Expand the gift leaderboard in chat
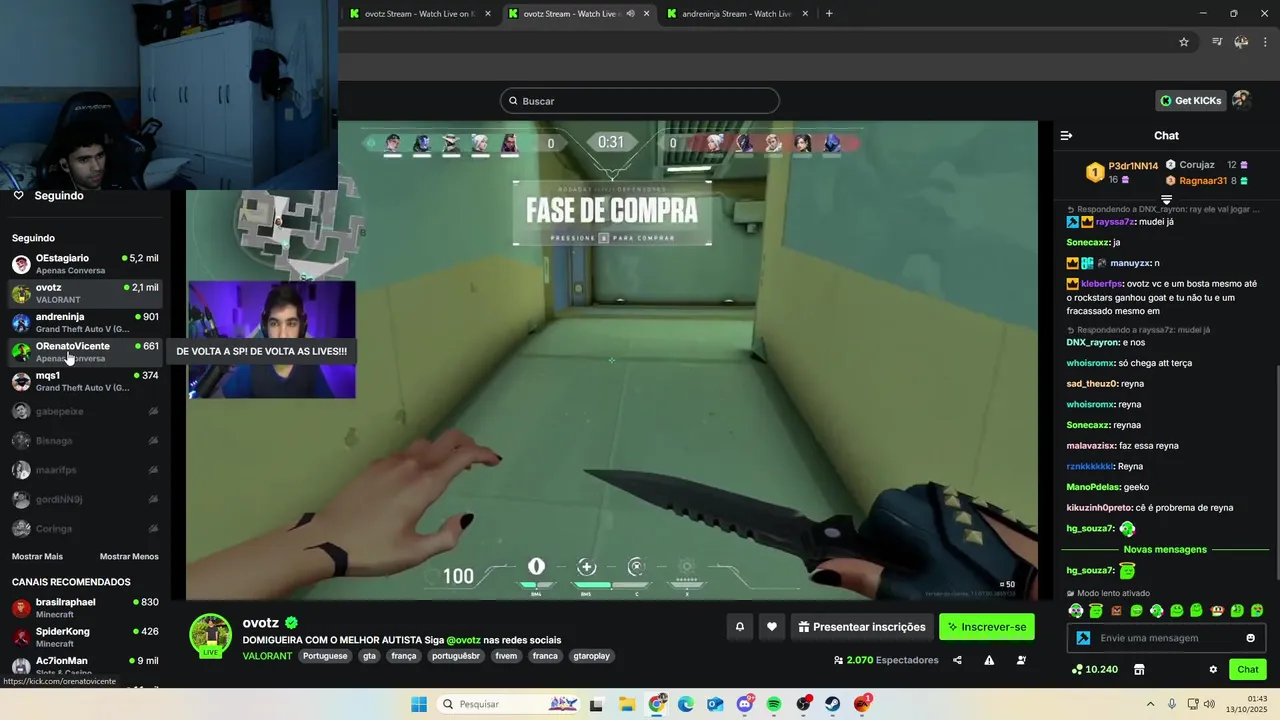The width and height of the screenshot is (1280, 720). point(1166,200)
